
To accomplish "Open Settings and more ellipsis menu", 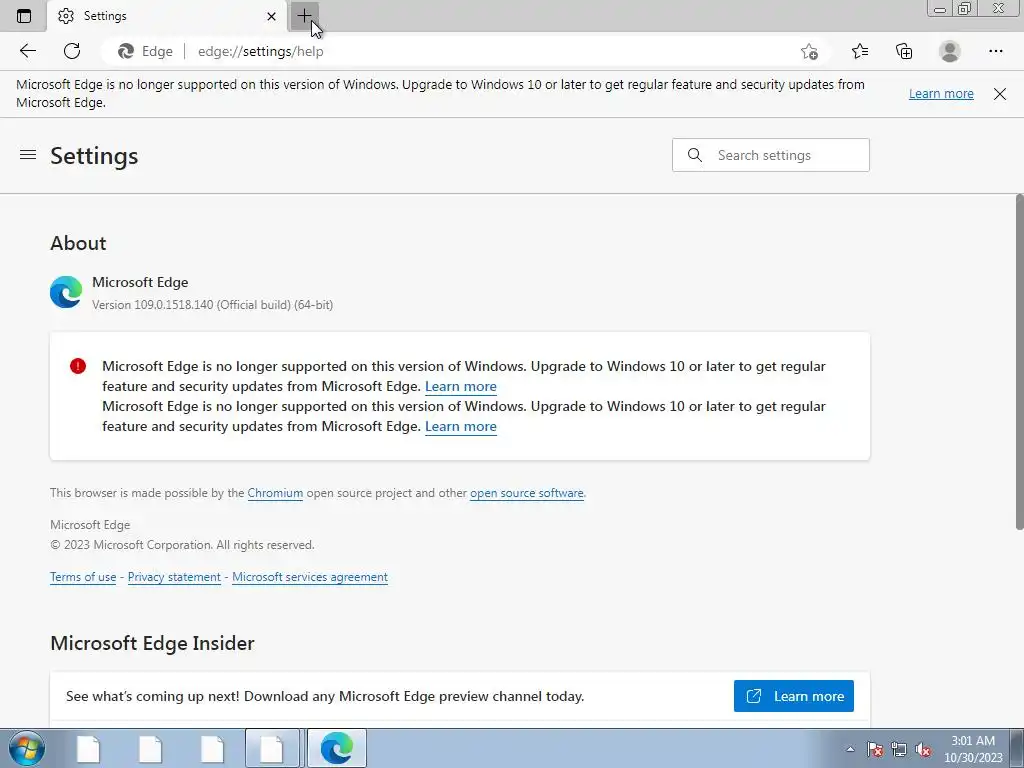I will point(995,51).
